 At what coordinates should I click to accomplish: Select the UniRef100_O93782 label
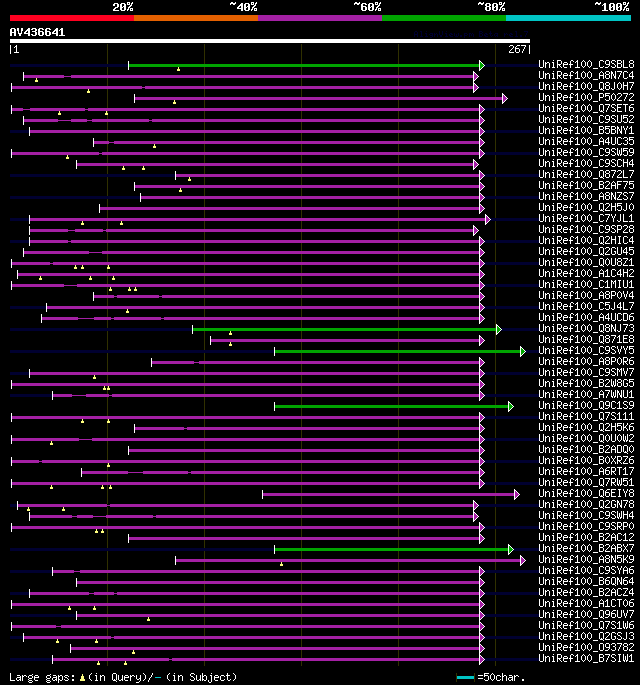tap(586, 648)
